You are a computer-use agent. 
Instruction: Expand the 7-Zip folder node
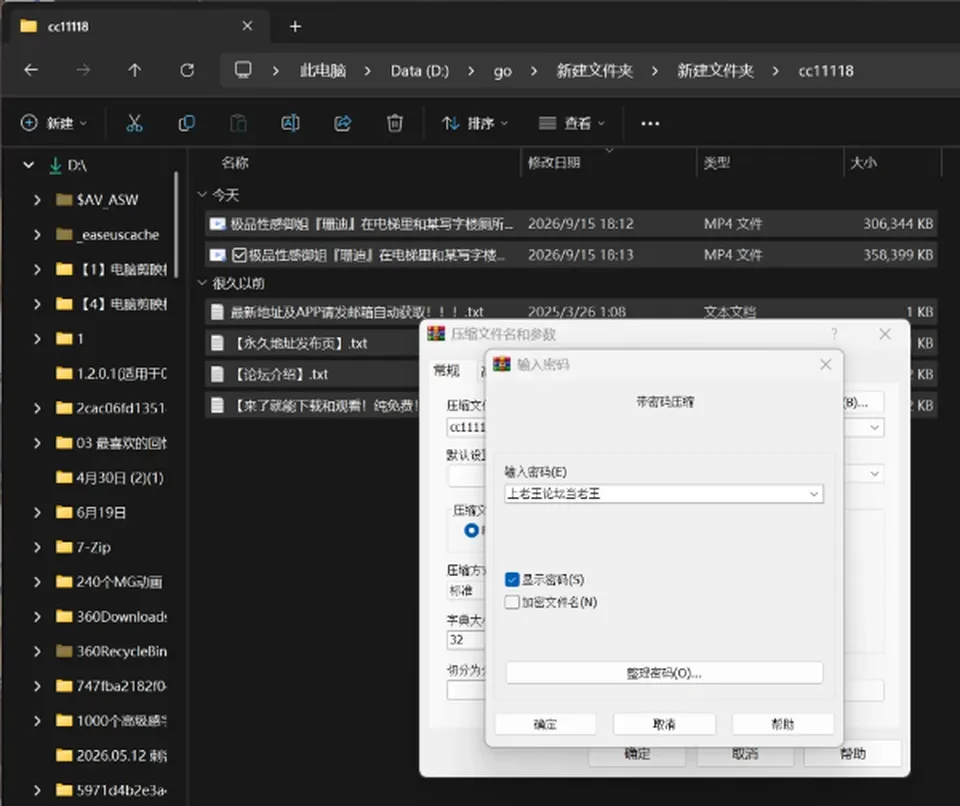coord(37,547)
